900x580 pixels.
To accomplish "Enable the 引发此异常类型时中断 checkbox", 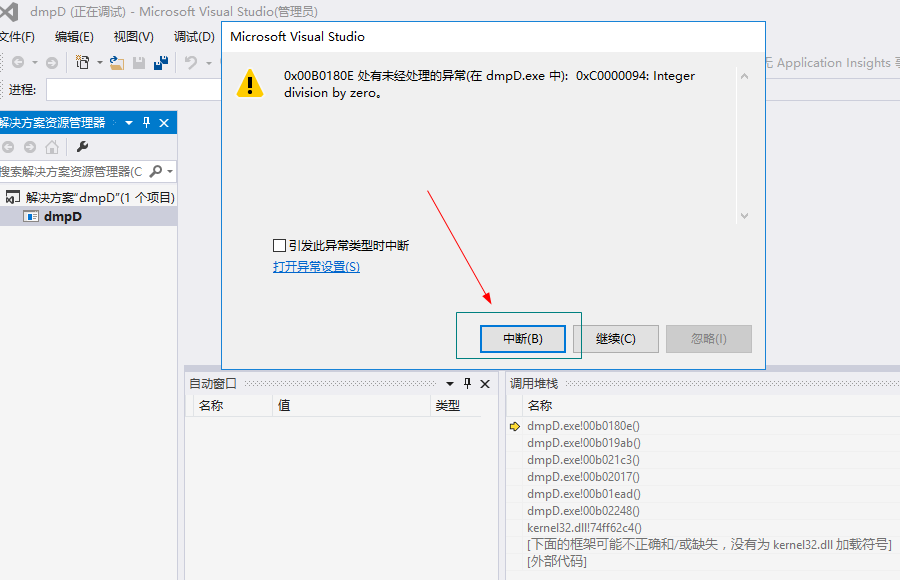I will [x=278, y=245].
